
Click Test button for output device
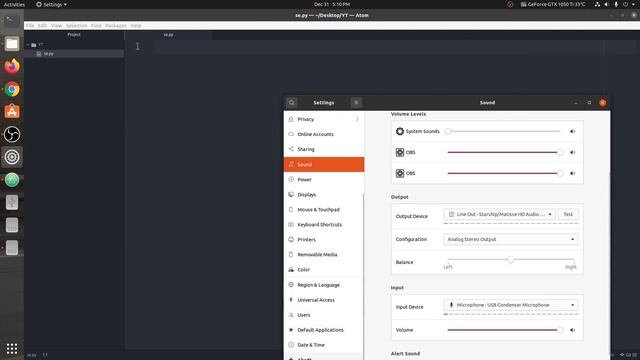click(x=568, y=214)
